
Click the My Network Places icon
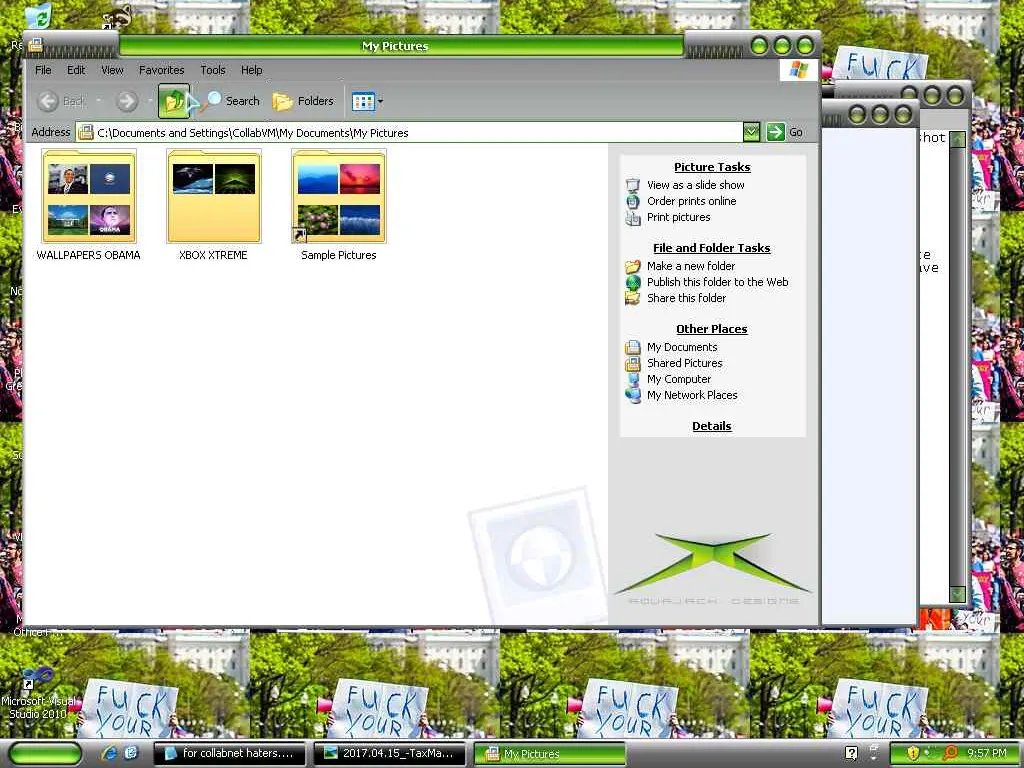coord(633,395)
